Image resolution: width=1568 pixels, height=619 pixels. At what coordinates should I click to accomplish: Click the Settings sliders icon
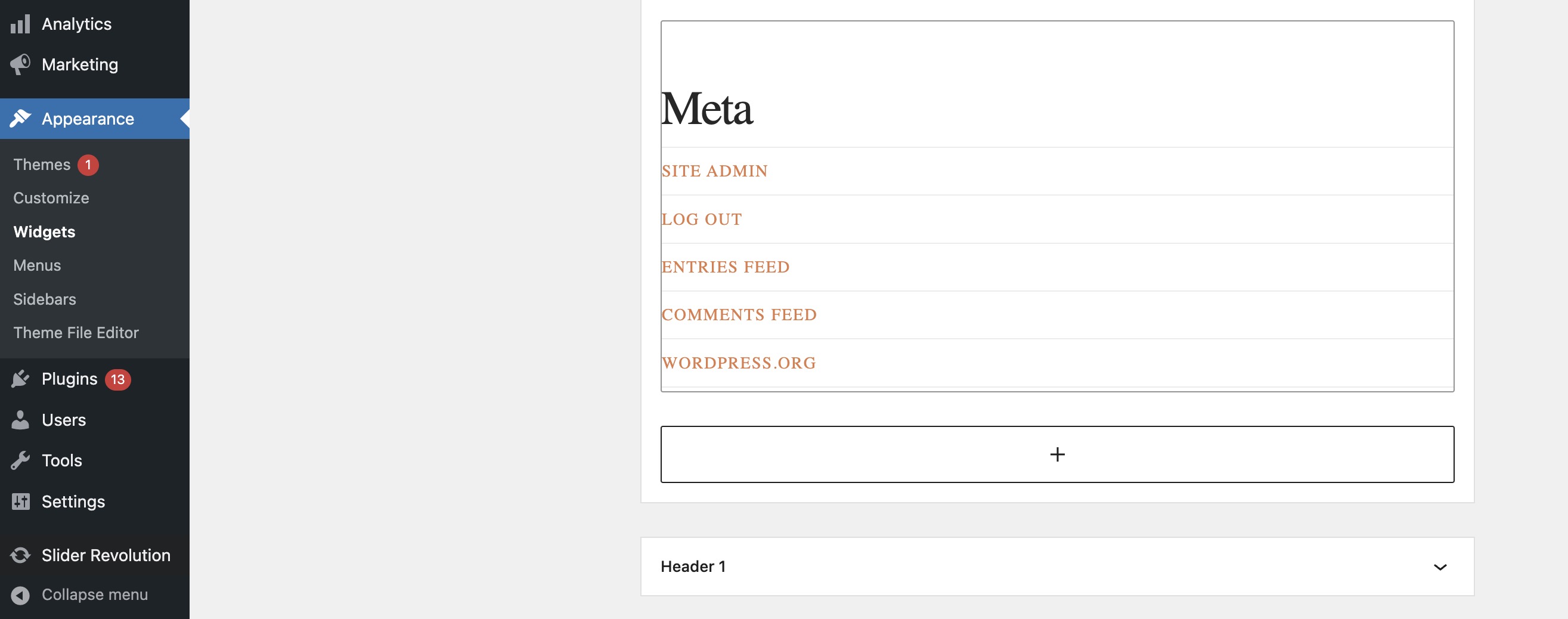click(x=20, y=502)
